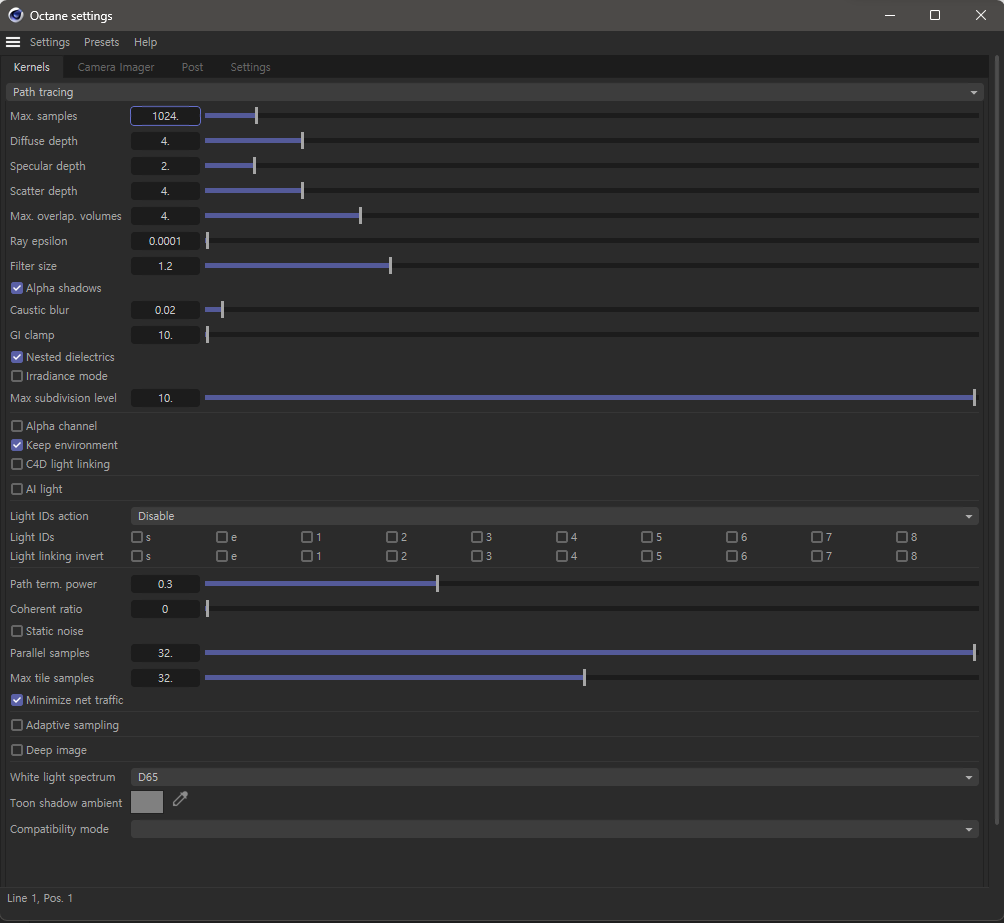Enable Adaptive sampling

coord(17,725)
